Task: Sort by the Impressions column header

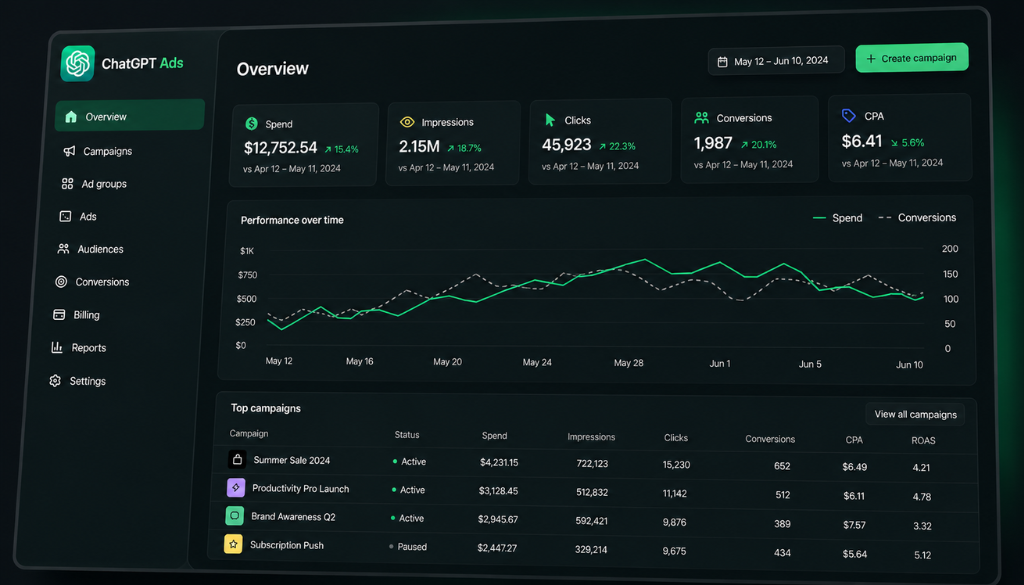Action: click(591, 437)
